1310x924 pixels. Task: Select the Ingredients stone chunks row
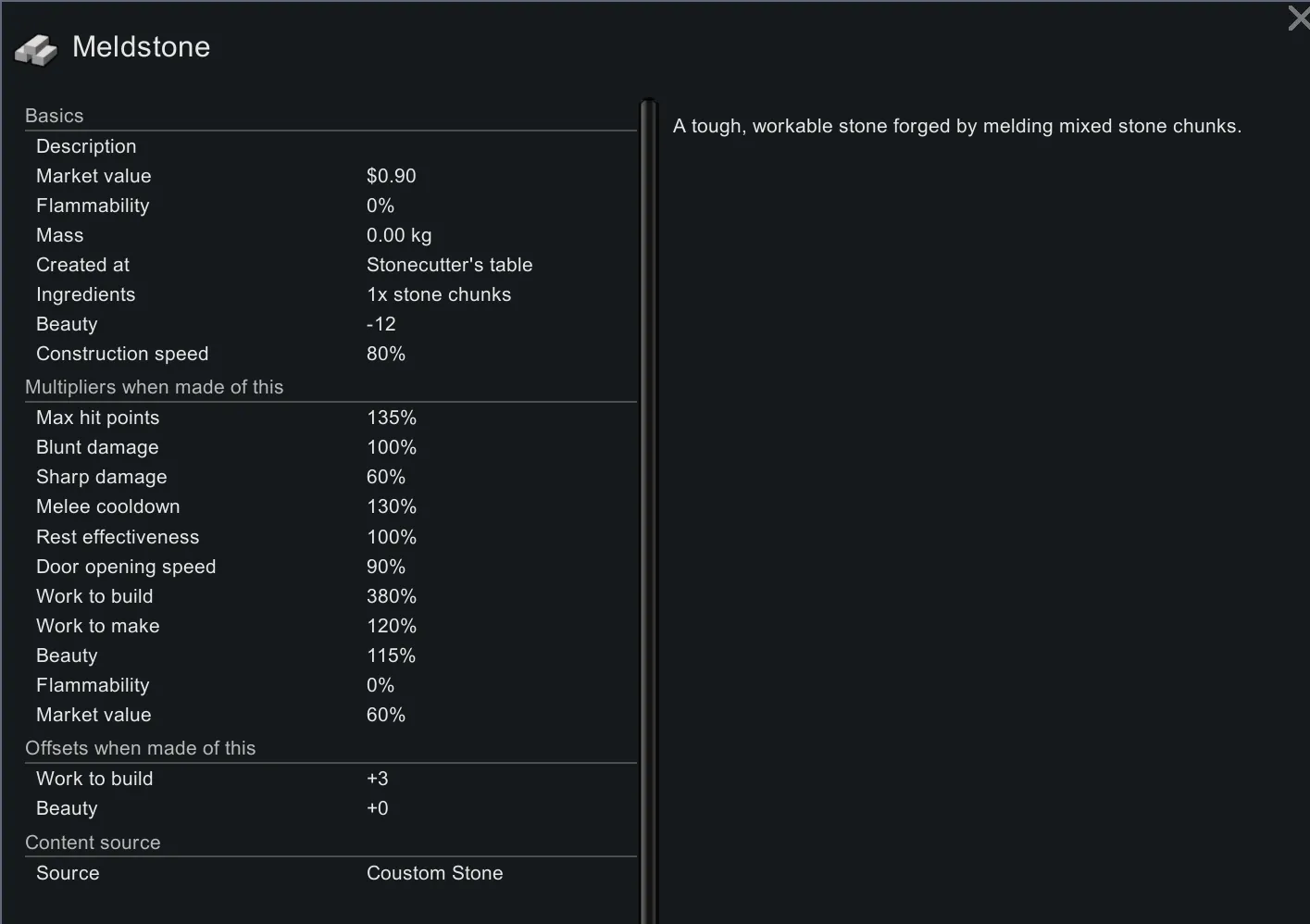click(x=330, y=294)
